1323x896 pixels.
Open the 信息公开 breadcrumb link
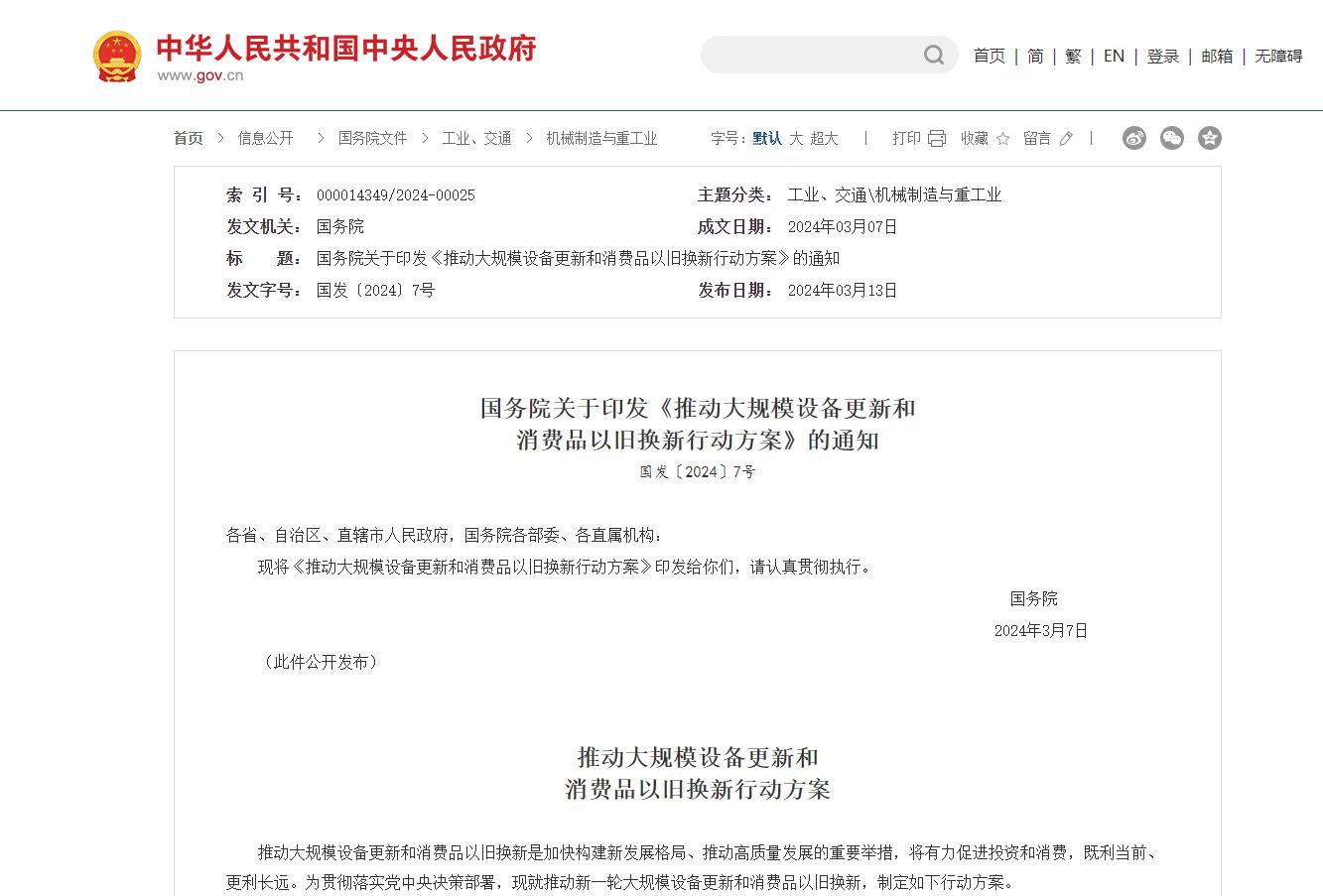point(264,138)
